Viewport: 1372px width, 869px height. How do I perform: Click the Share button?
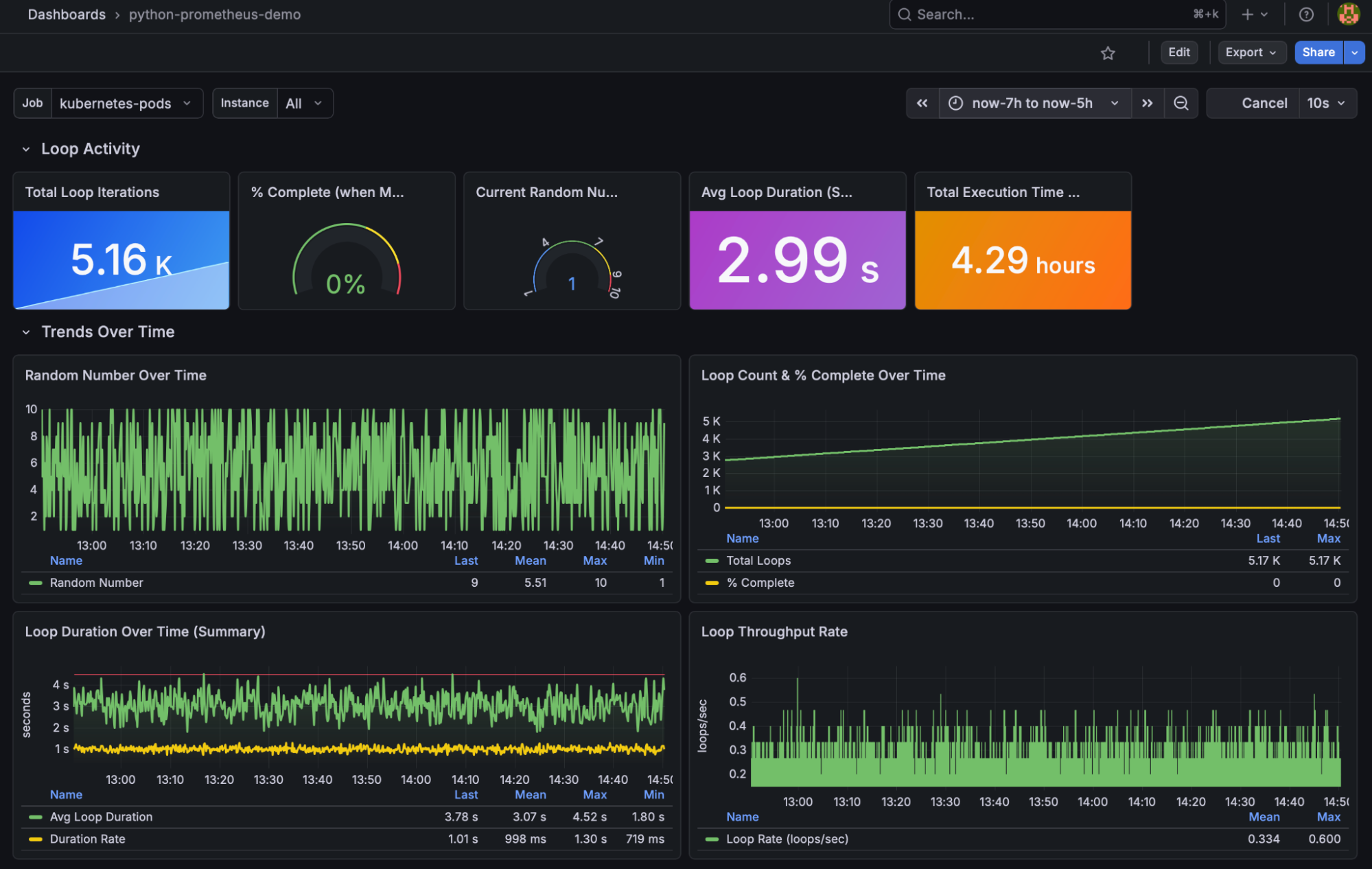click(1318, 52)
